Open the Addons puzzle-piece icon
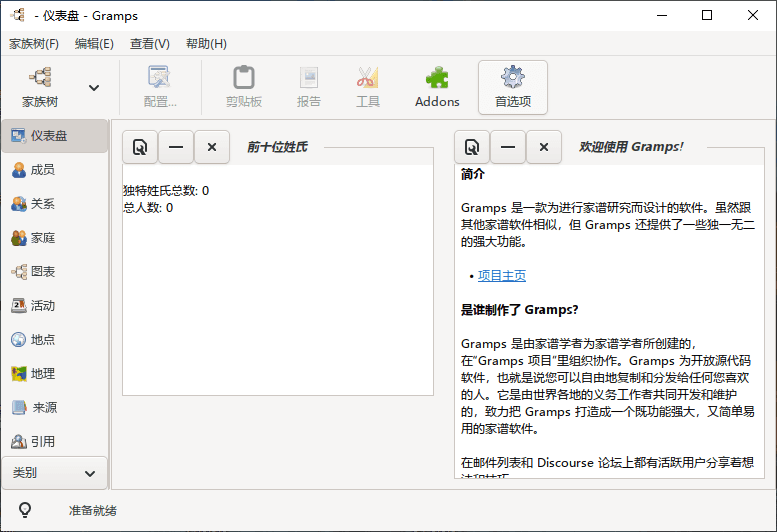This screenshot has width=777, height=532. [437, 86]
